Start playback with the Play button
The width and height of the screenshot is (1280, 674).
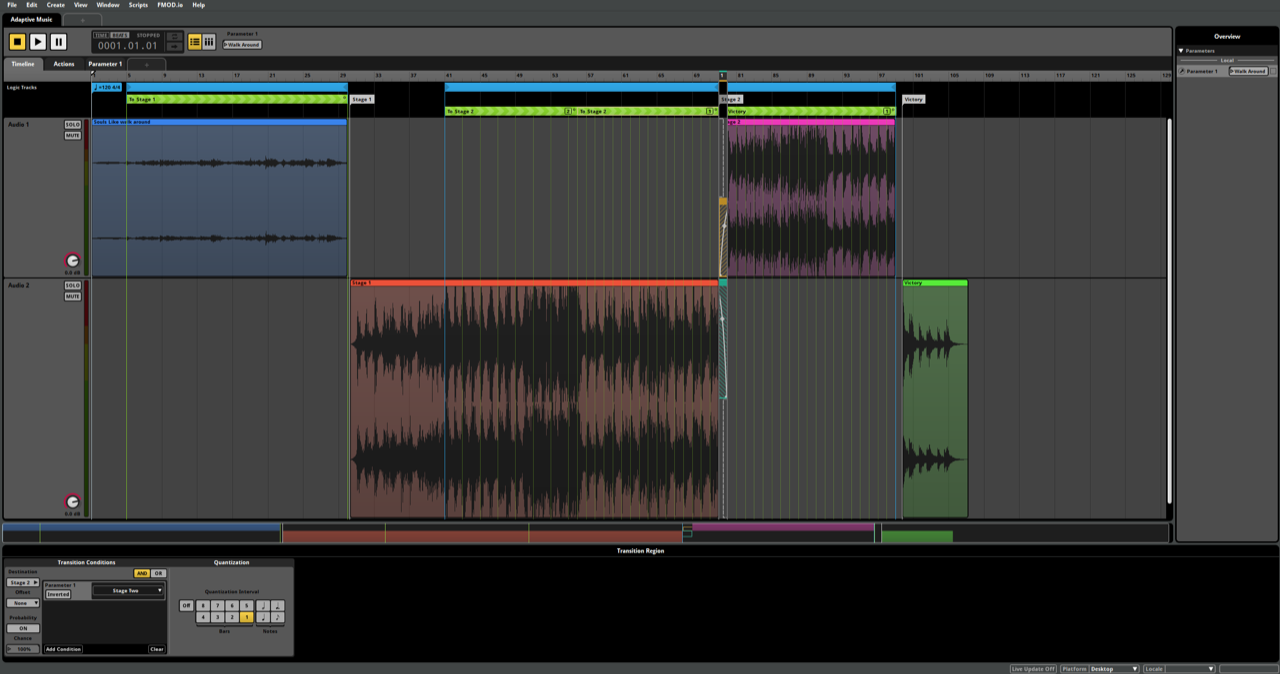tap(38, 41)
